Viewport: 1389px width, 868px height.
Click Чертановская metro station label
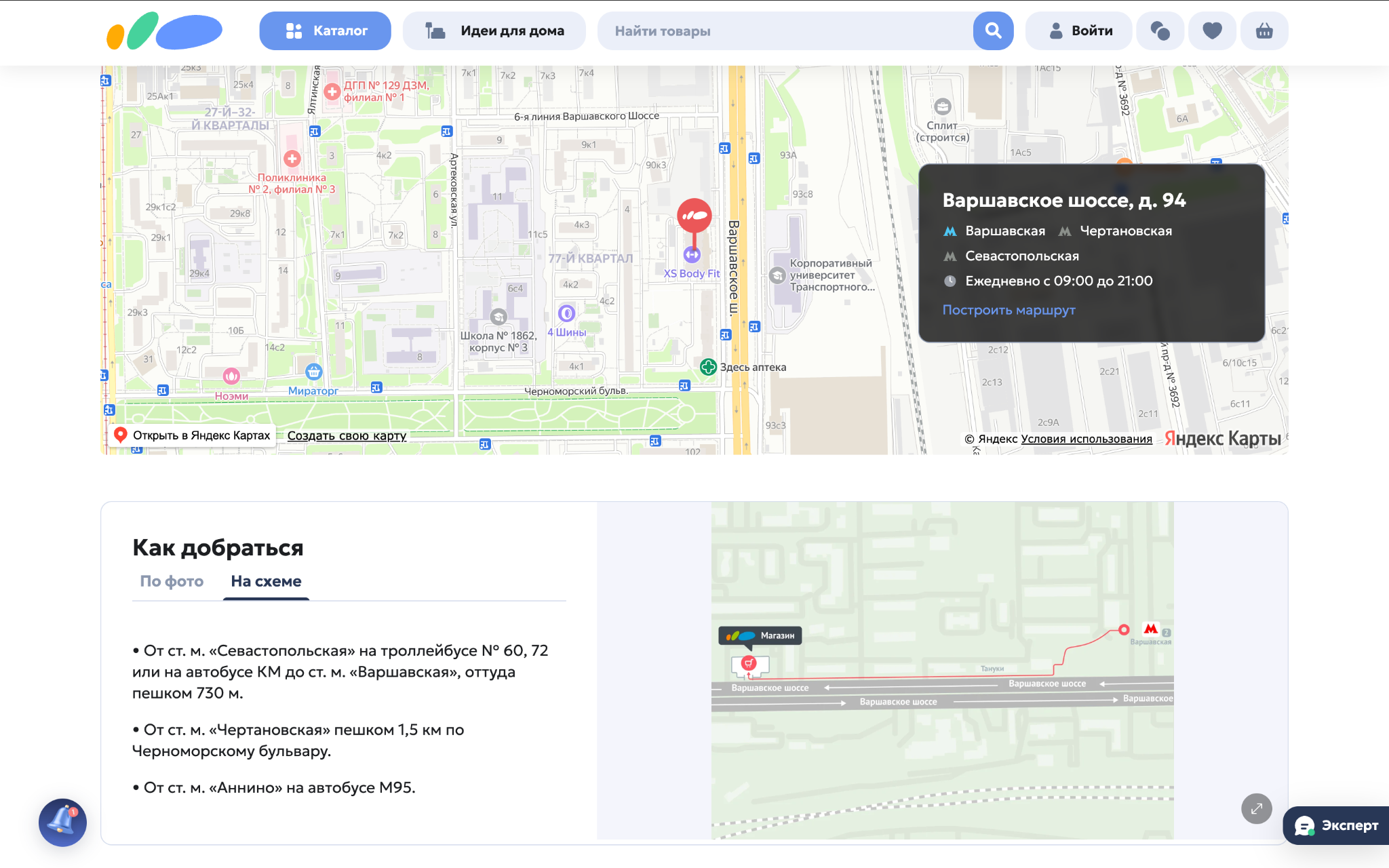(x=1126, y=231)
